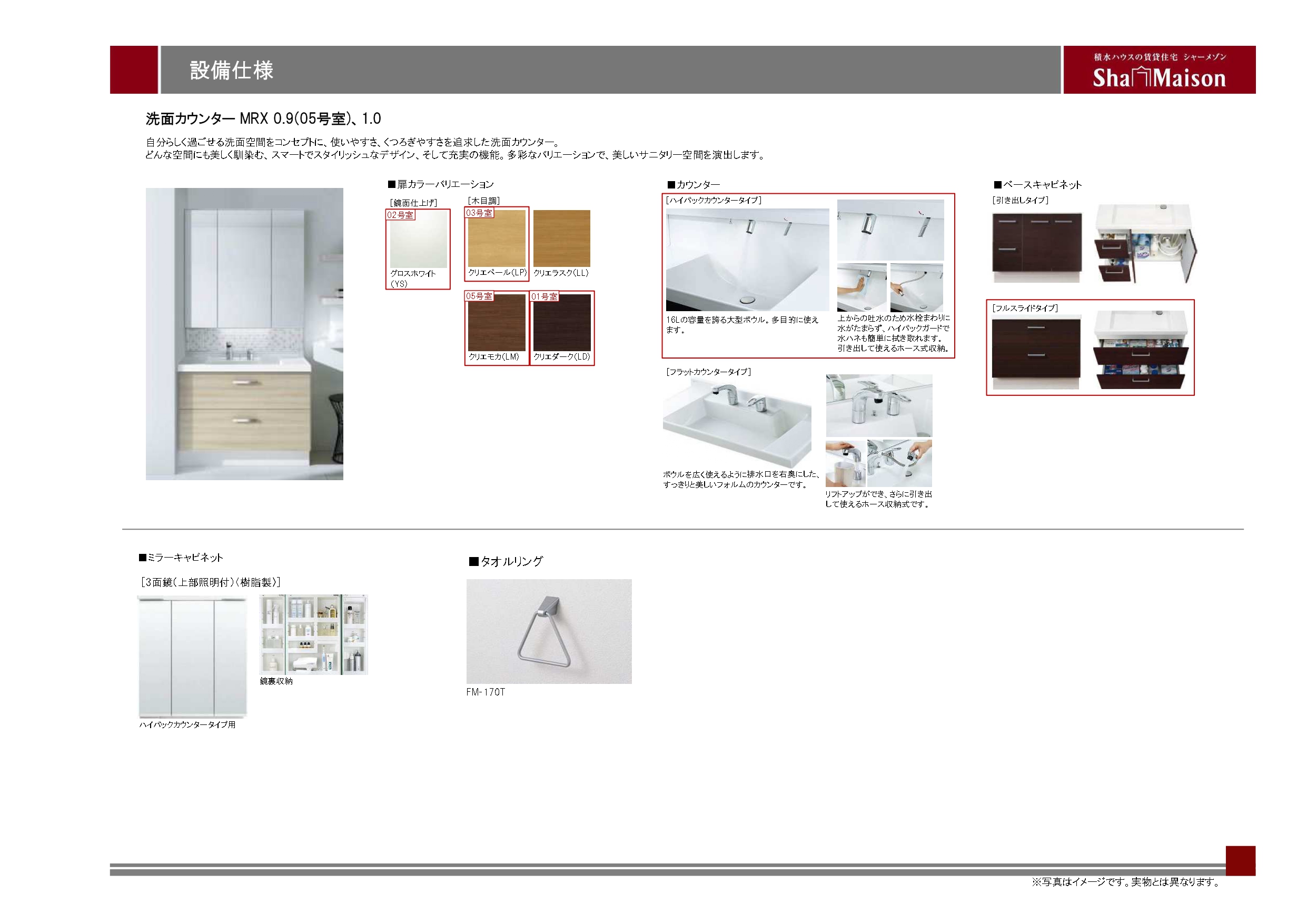Click the [ハイバックカウンタータイプ] label
Viewport: 1307px width, 924px height.
(714, 201)
